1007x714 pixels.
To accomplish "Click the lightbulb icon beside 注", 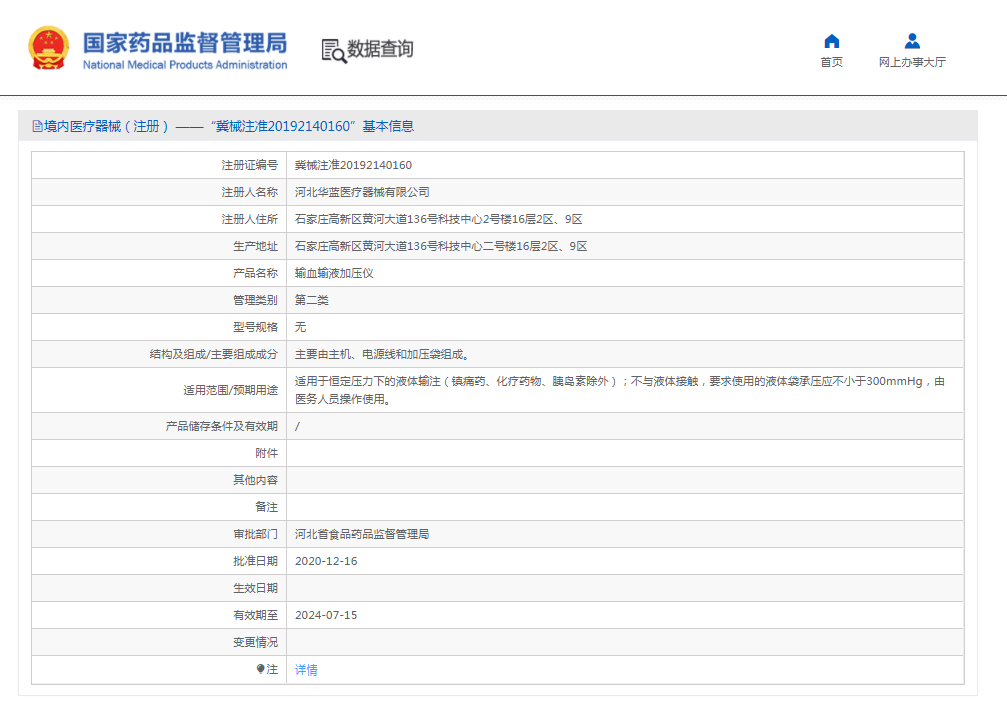I will click(x=261, y=669).
